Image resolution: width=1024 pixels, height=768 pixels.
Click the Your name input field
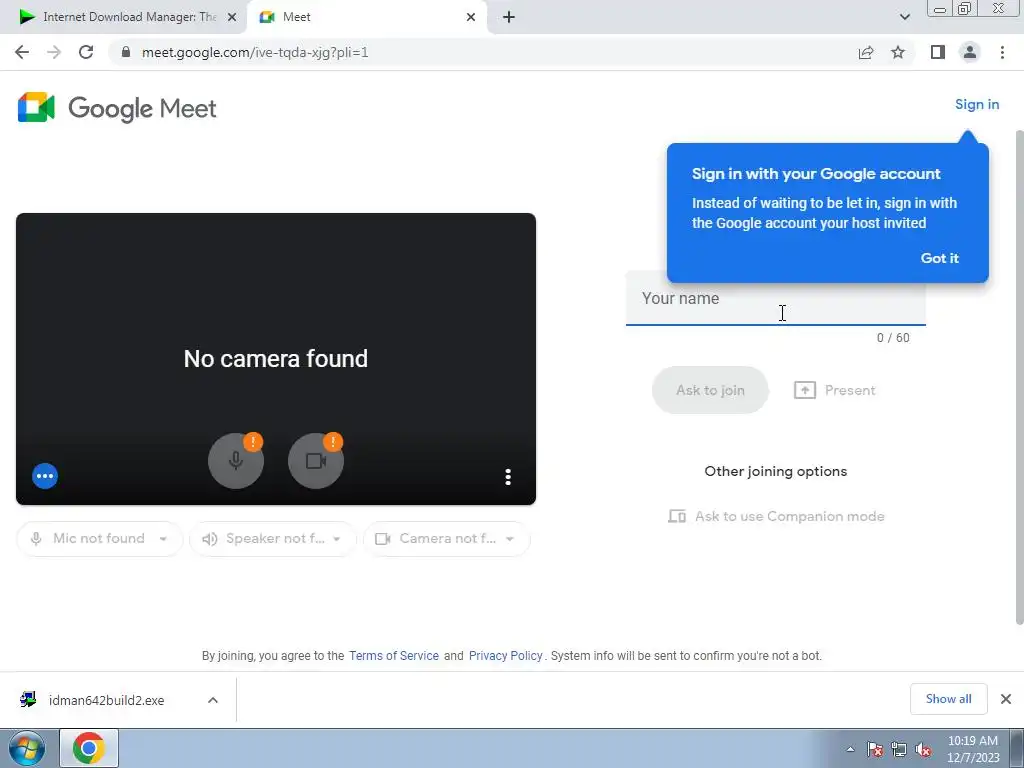click(x=775, y=298)
